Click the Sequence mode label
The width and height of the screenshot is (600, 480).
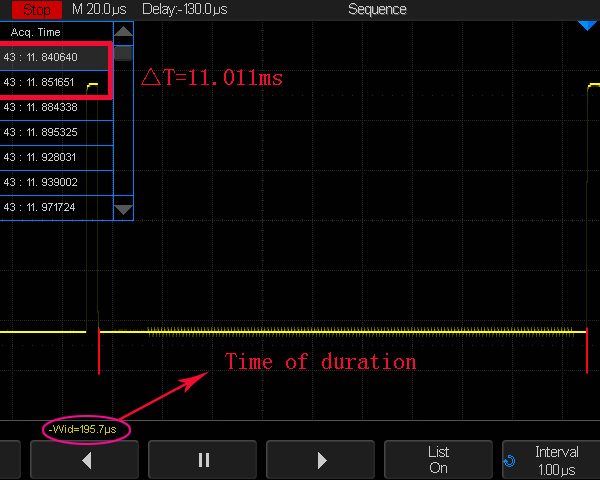(x=377, y=10)
